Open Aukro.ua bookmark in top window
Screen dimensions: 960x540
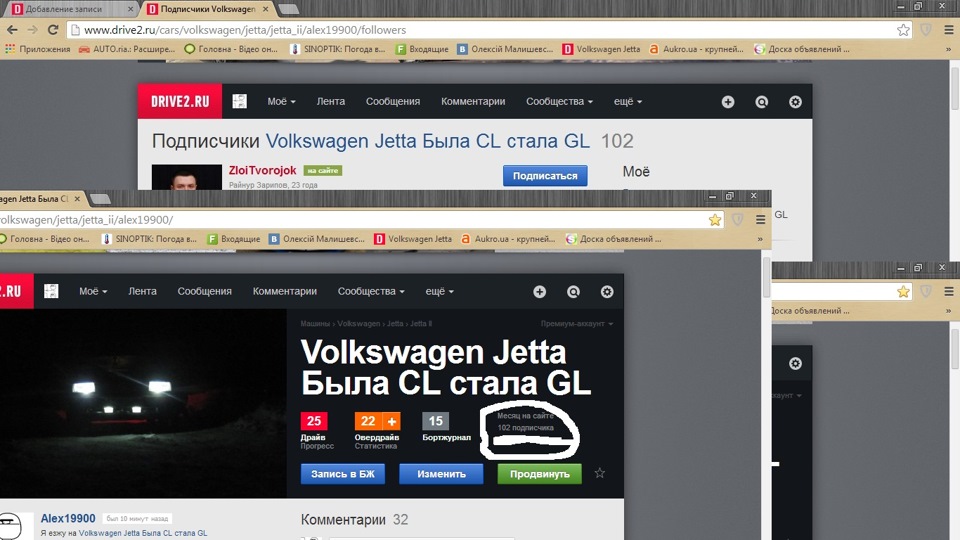696,49
